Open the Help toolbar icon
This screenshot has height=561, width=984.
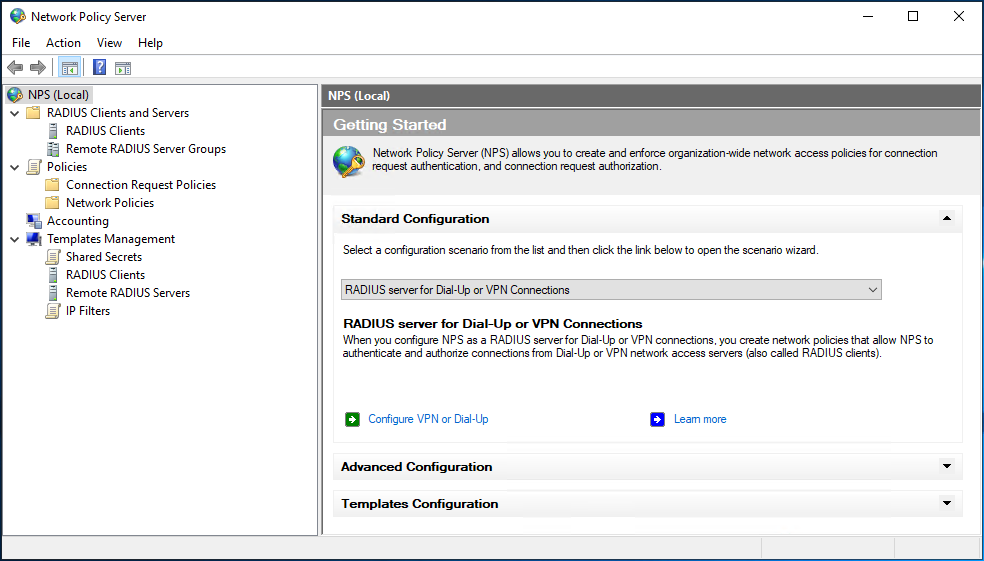(x=99, y=68)
